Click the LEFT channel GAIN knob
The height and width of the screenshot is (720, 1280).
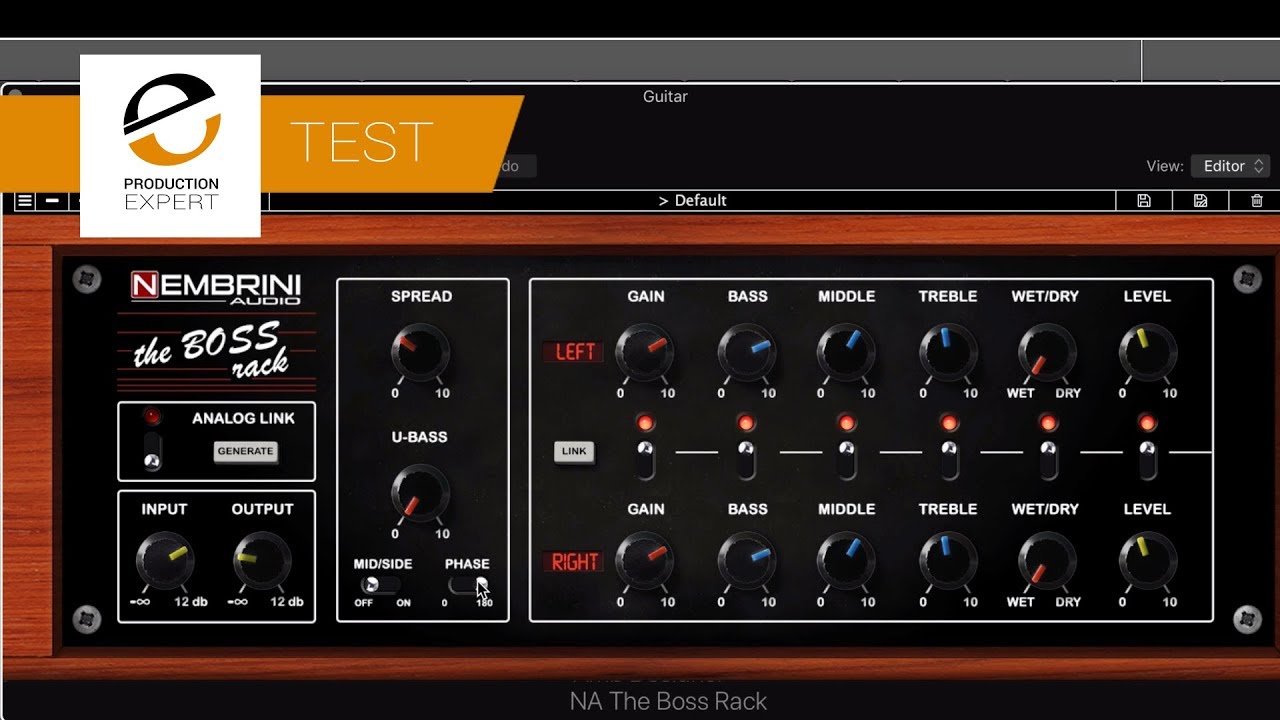(644, 352)
